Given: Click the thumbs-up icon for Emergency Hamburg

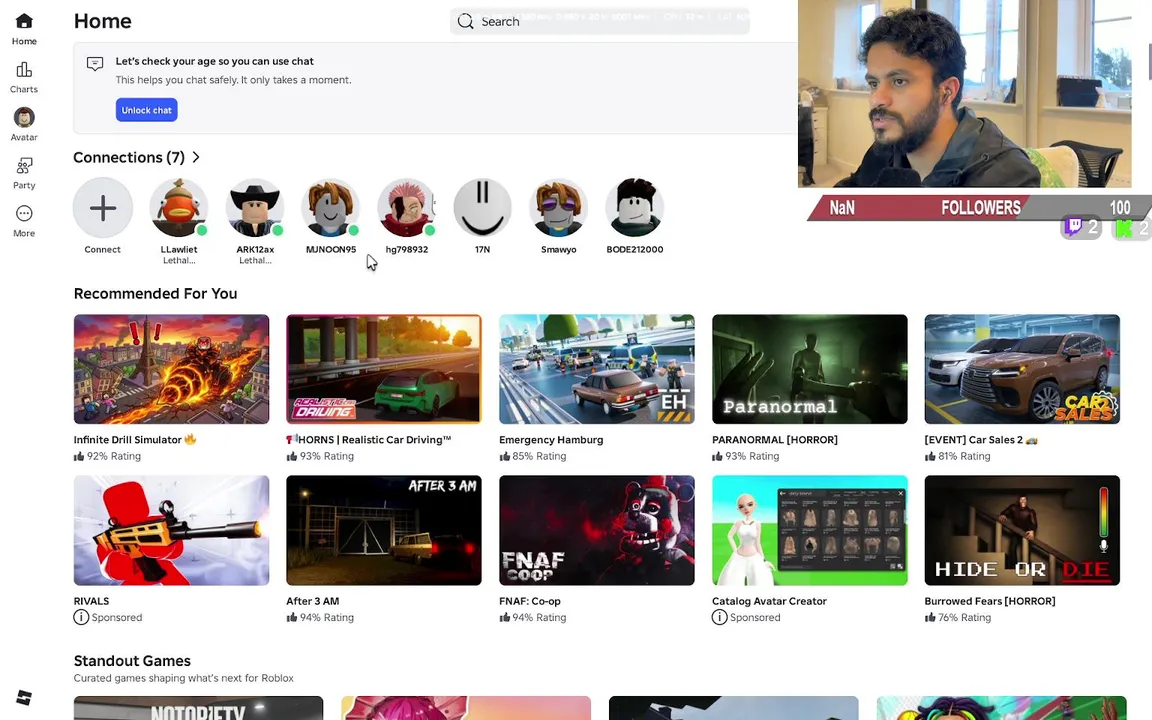Looking at the screenshot, I should tap(504, 456).
